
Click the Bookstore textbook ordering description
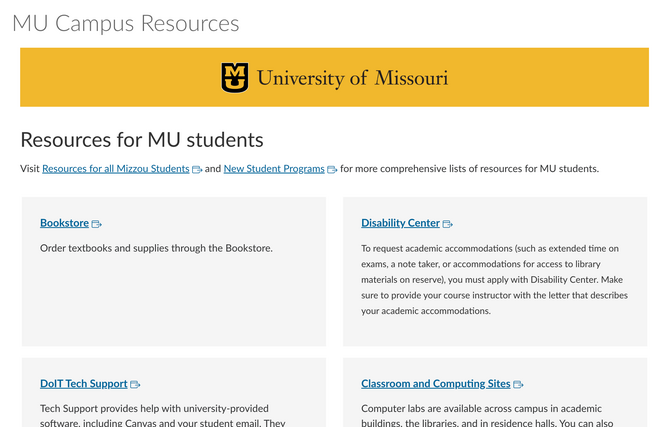point(156,248)
